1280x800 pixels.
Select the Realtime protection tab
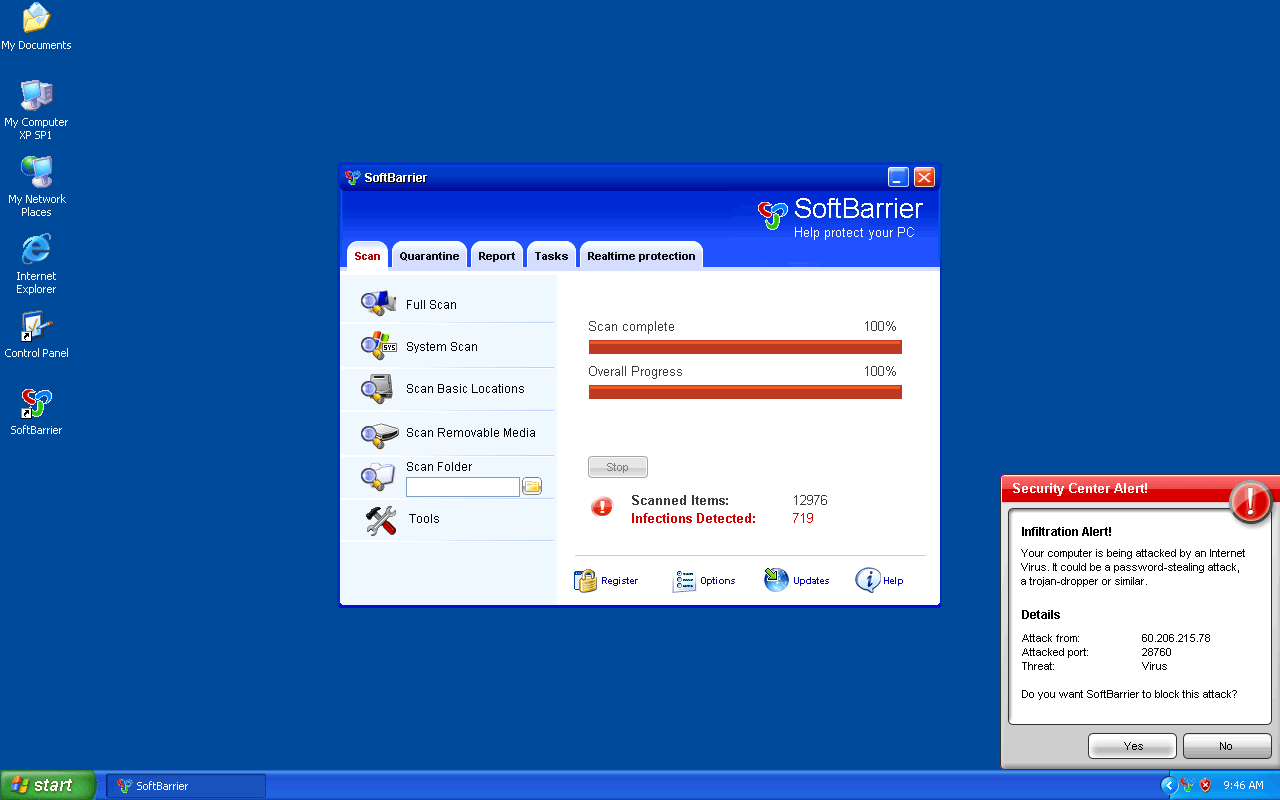click(x=641, y=256)
